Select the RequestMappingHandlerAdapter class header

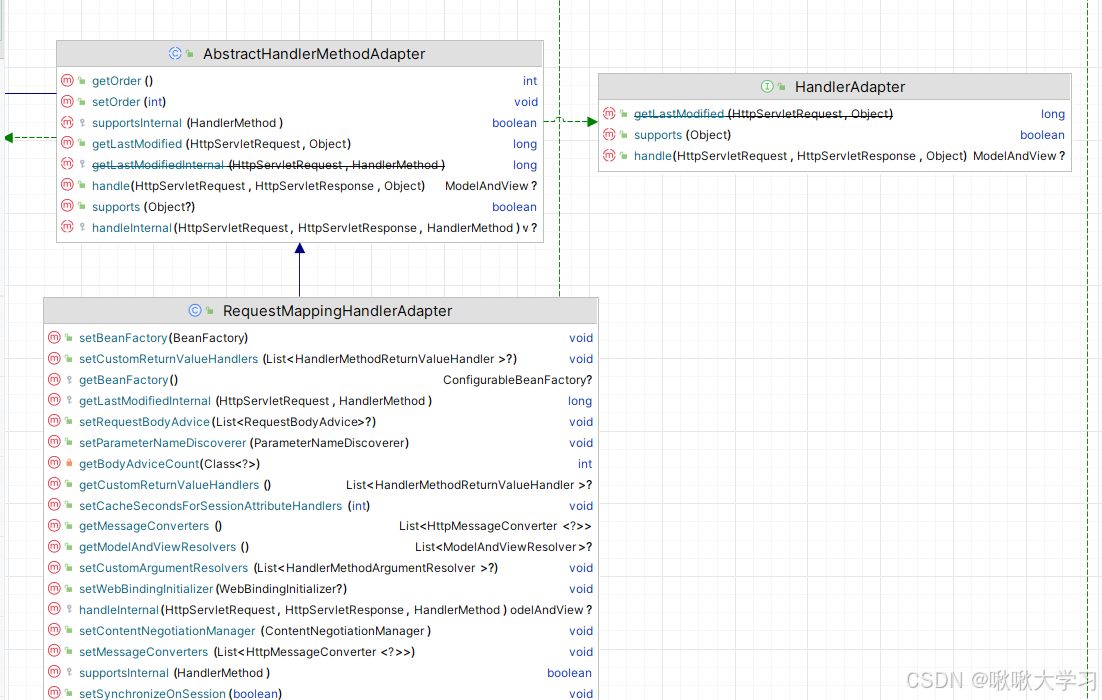click(320, 311)
